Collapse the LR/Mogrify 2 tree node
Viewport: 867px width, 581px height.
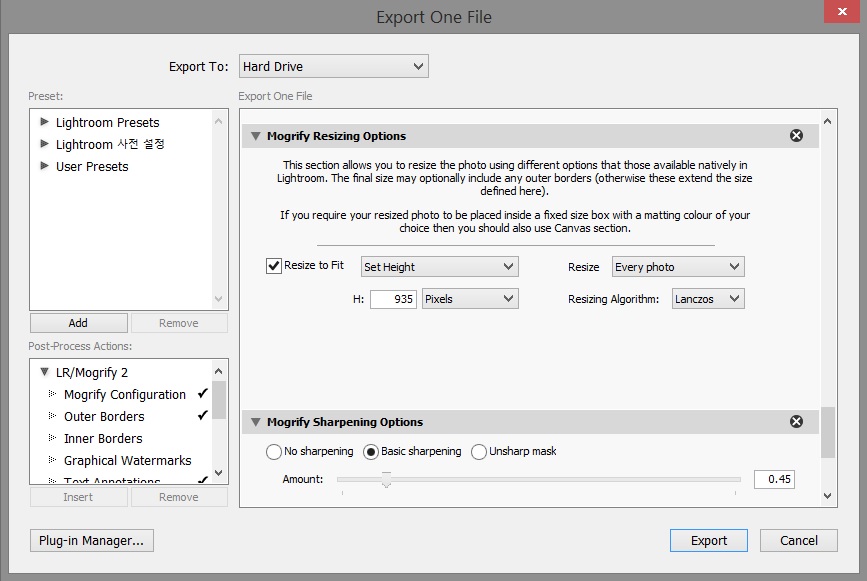point(44,372)
